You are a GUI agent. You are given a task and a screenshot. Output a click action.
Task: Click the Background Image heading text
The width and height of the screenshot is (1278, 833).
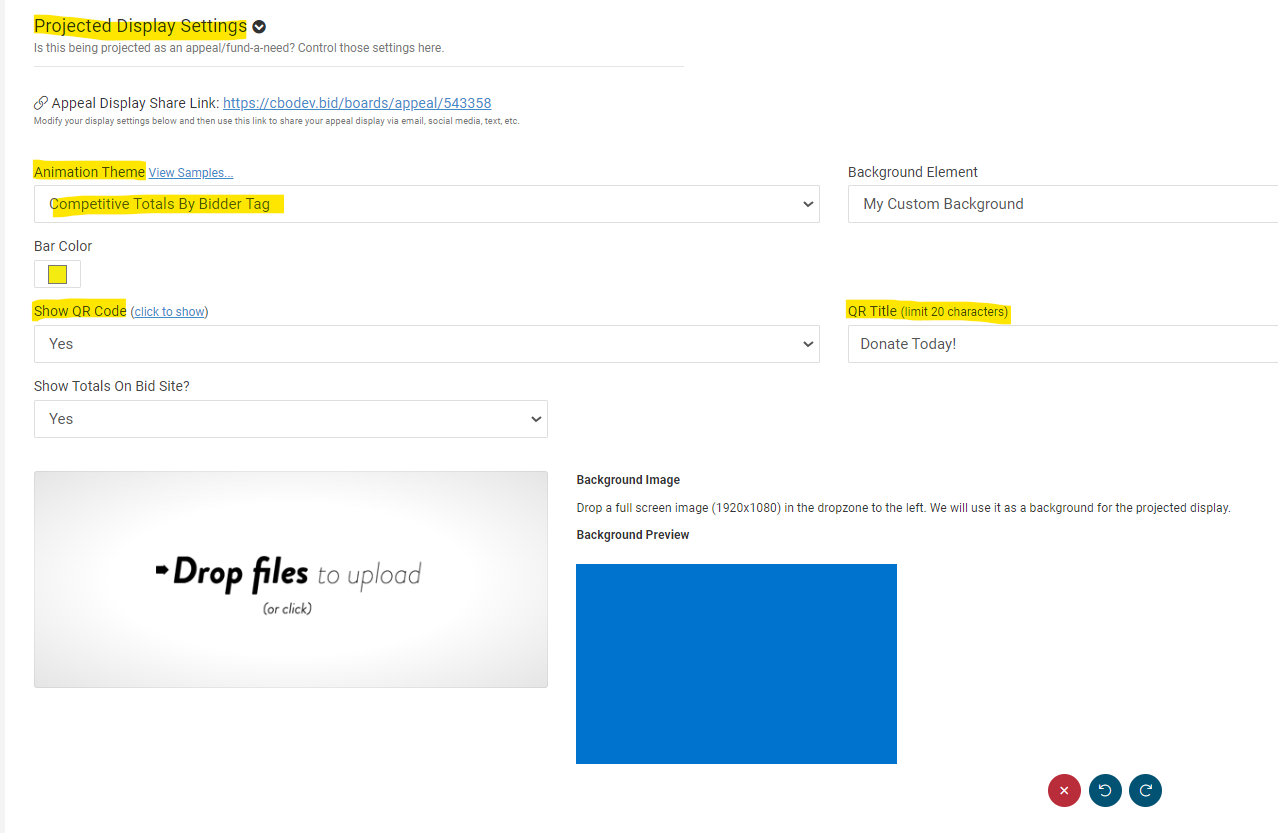pos(628,480)
